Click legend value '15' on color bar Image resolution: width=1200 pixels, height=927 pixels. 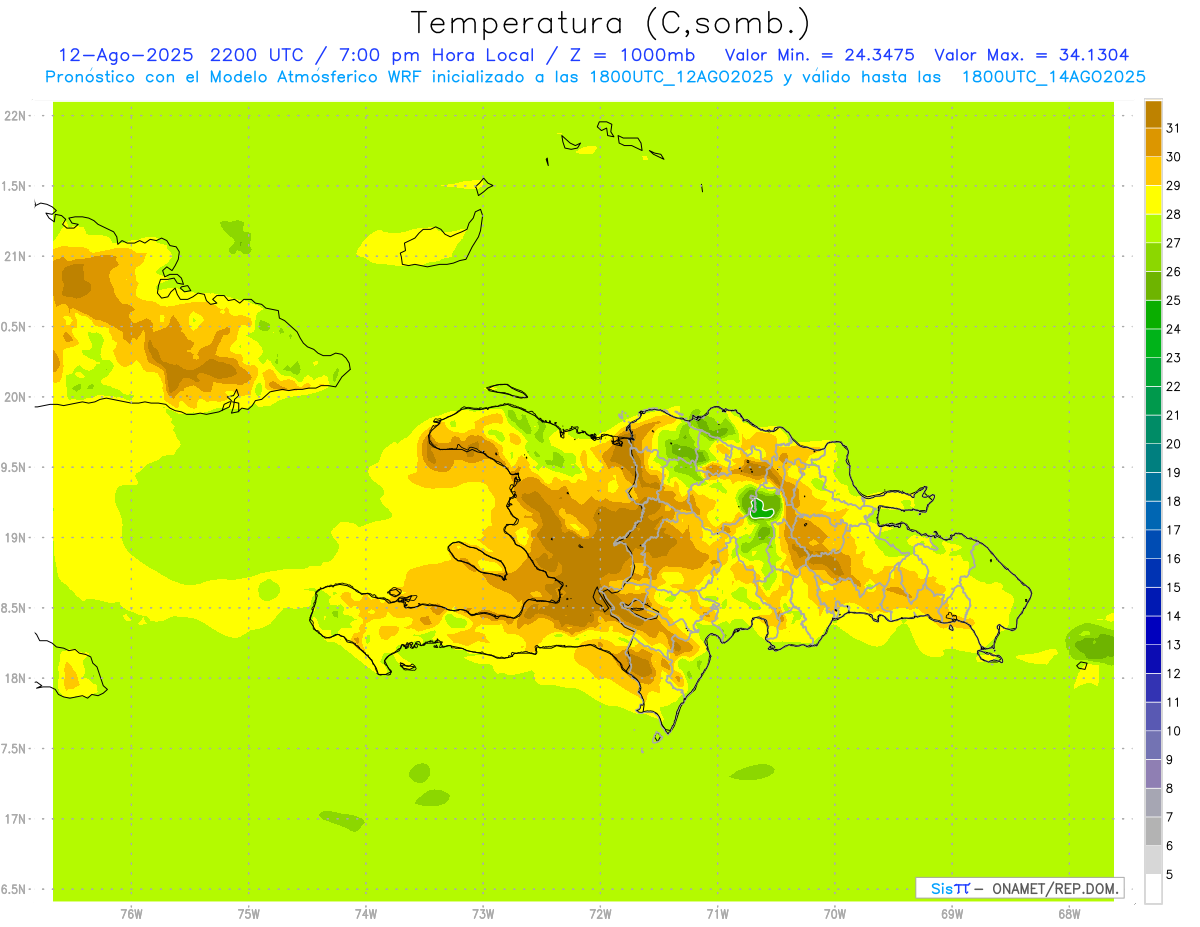[x=1174, y=587]
